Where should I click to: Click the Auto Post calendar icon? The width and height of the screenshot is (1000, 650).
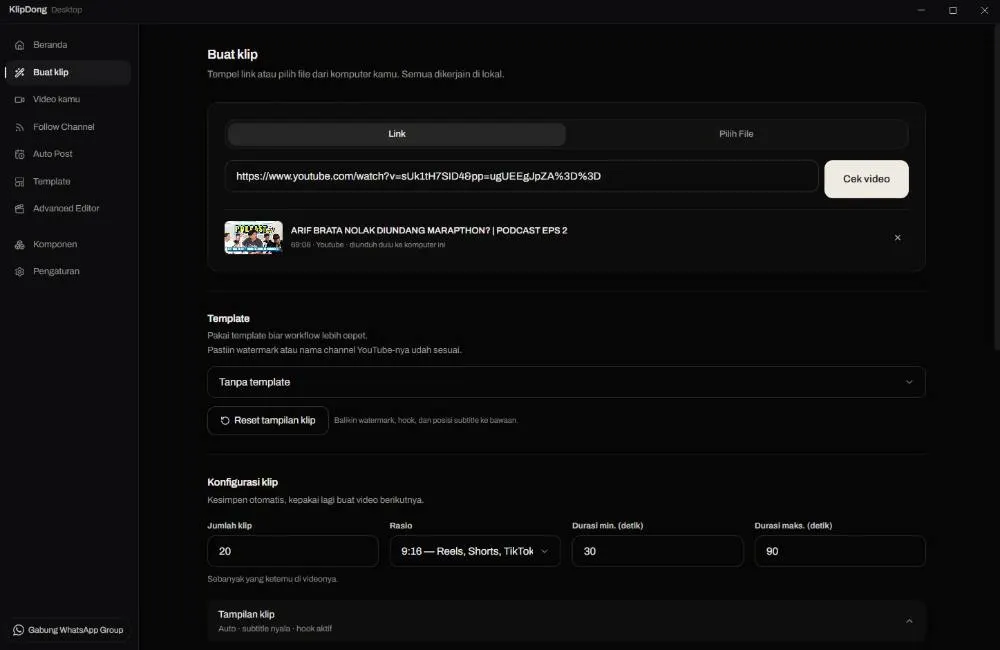tap(20, 154)
